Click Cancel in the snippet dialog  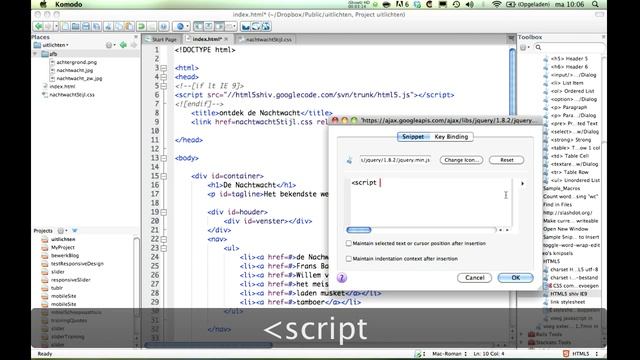coord(475,278)
